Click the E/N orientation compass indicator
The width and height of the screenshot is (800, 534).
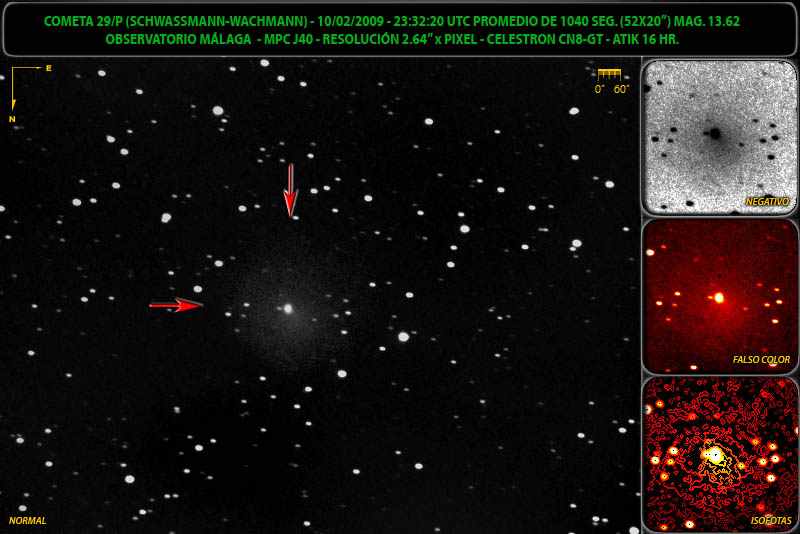click(x=31, y=93)
